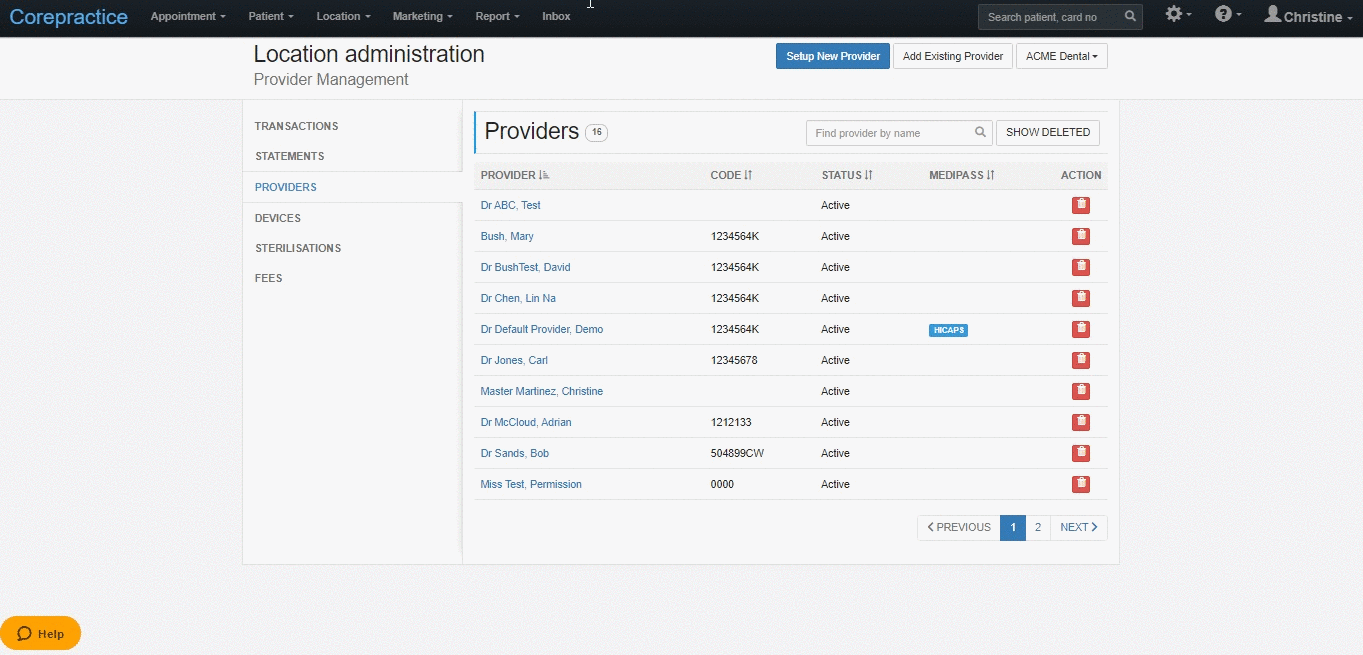The width and height of the screenshot is (1363, 655).
Task: Delete provider Dr ABC, Test
Action: point(1080,205)
